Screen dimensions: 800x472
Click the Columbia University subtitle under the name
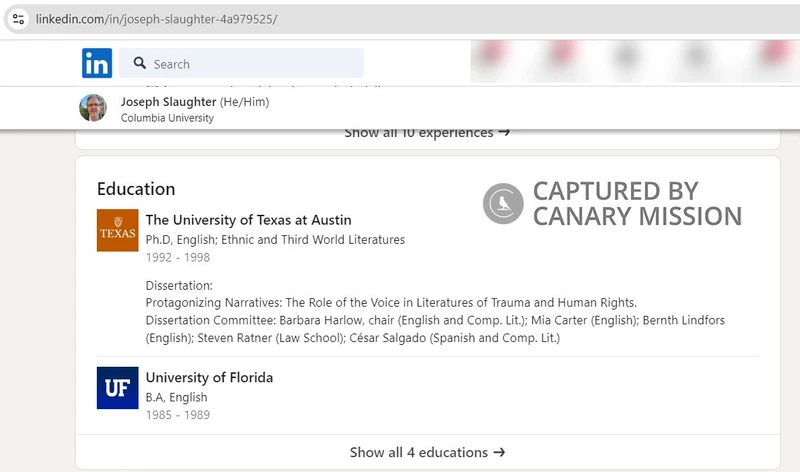coord(167,118)
